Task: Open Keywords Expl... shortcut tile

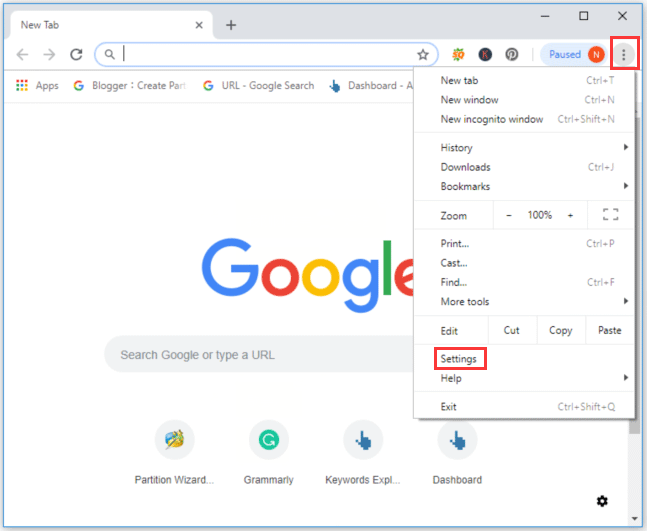Action: [x=363, y=453]
